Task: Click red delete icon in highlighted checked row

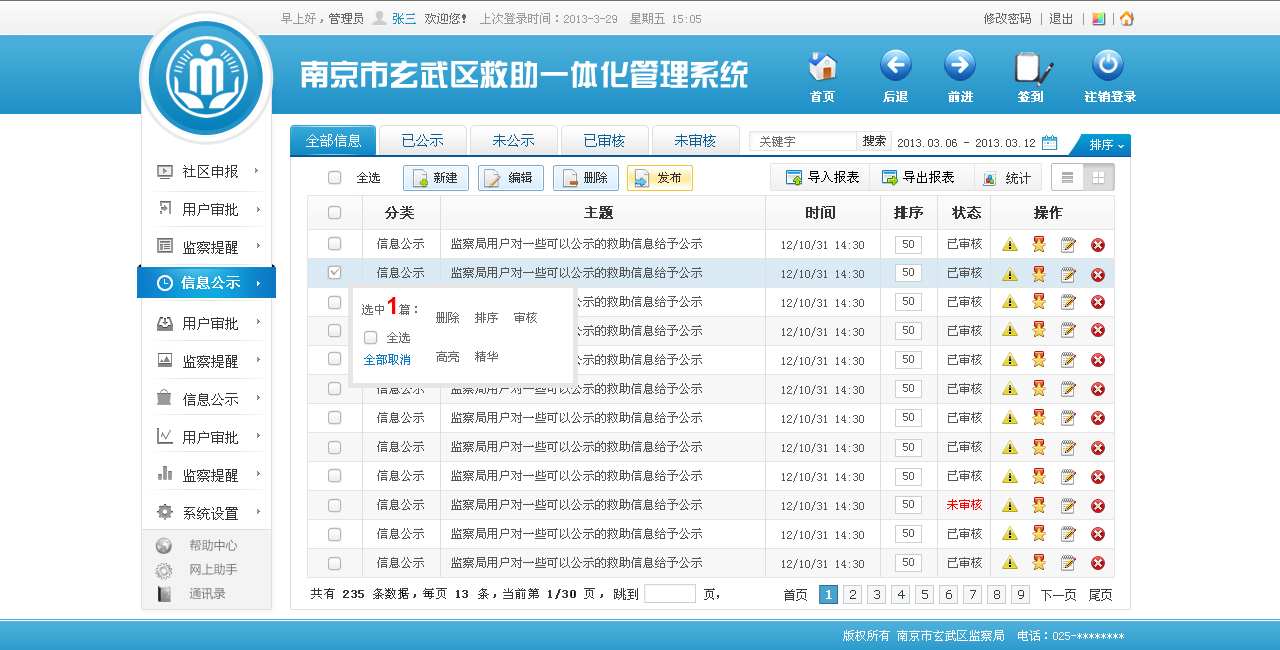Action: point(1098,275)
